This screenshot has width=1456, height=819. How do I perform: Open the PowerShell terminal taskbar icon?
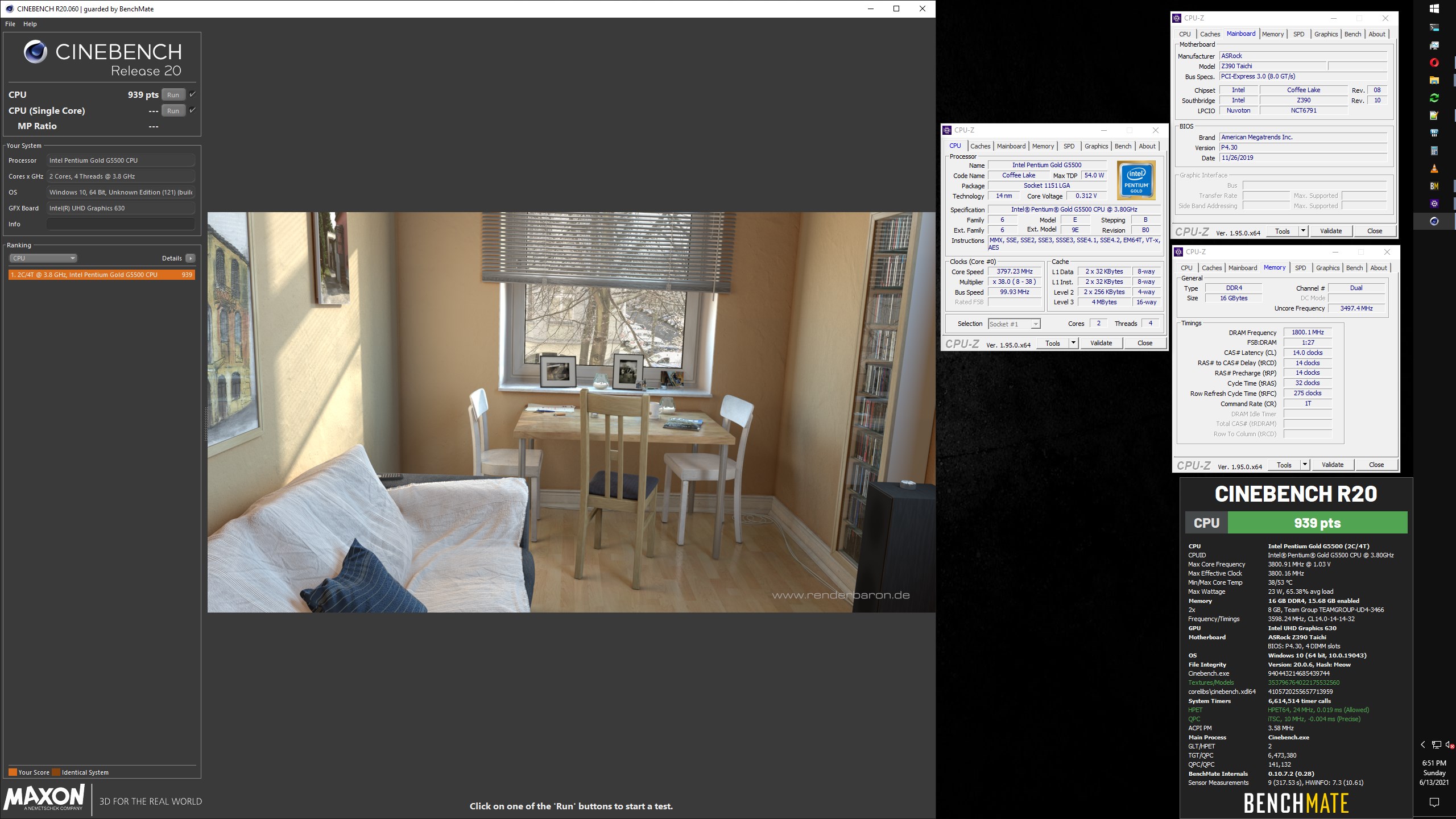pyautogui.click(x=1434, y=27)
